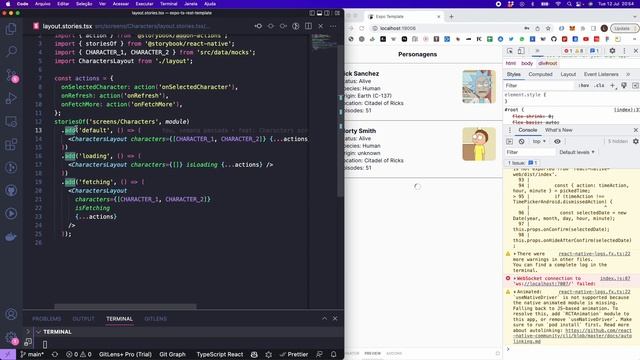This screenshot has height=360, width=640.
Task: Reload the Chrome page
Action: (362, 28)
